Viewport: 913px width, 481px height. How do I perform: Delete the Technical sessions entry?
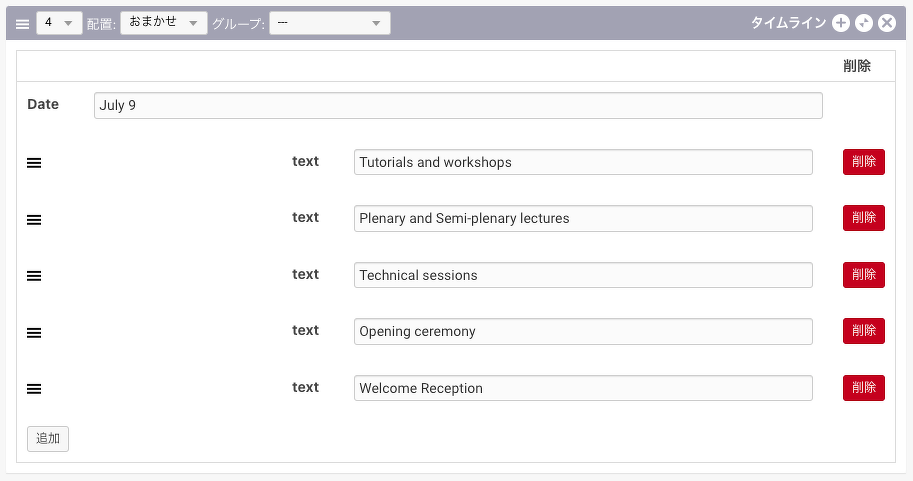tap(863, 275)
